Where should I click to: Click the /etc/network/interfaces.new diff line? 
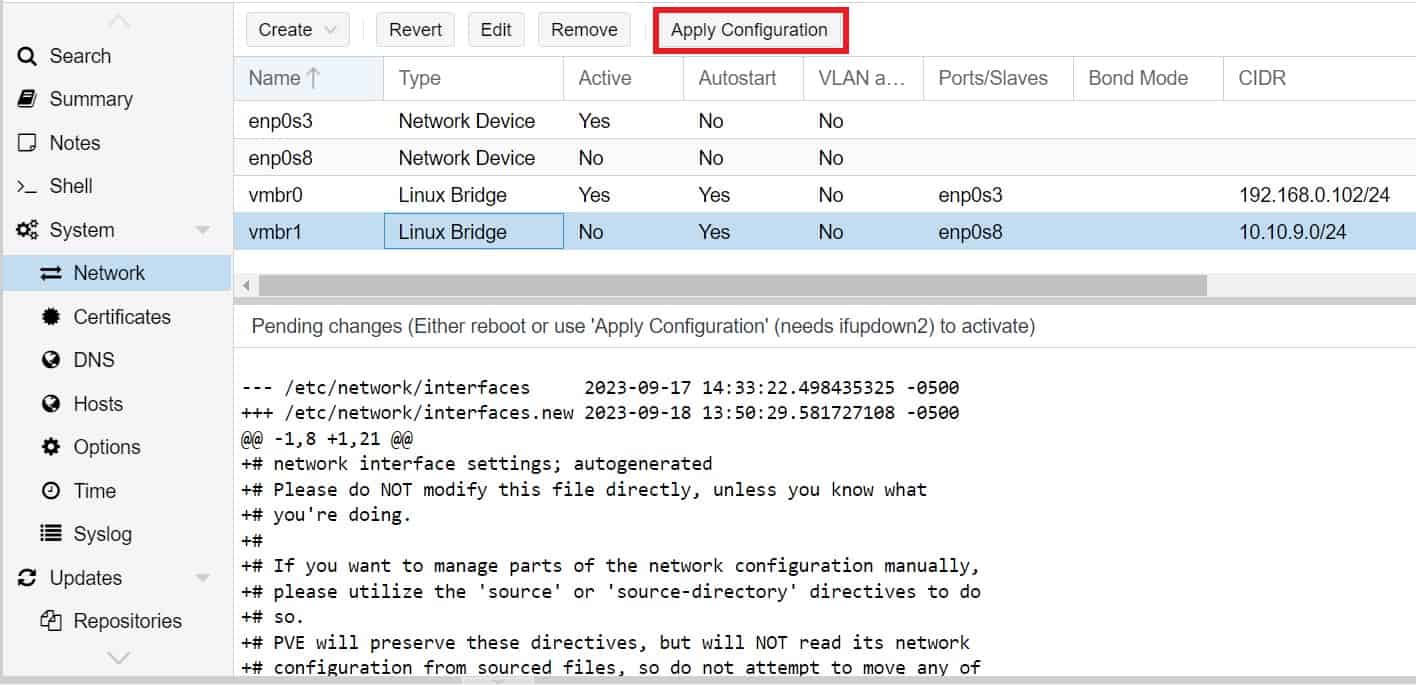tap(600, 413)
